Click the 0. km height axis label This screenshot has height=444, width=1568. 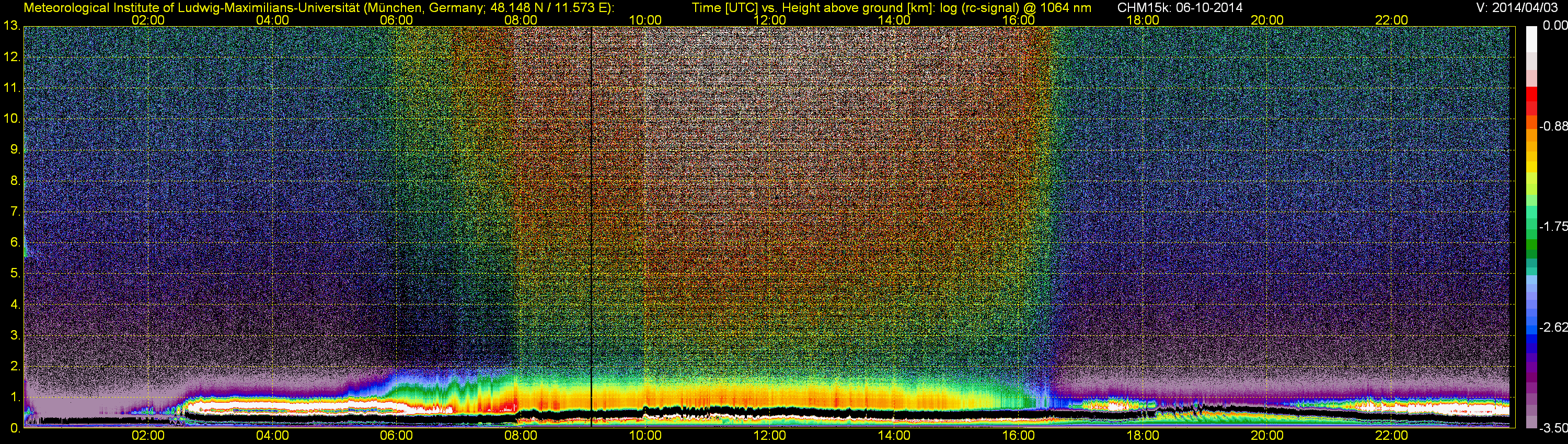[x=16, y=428]
